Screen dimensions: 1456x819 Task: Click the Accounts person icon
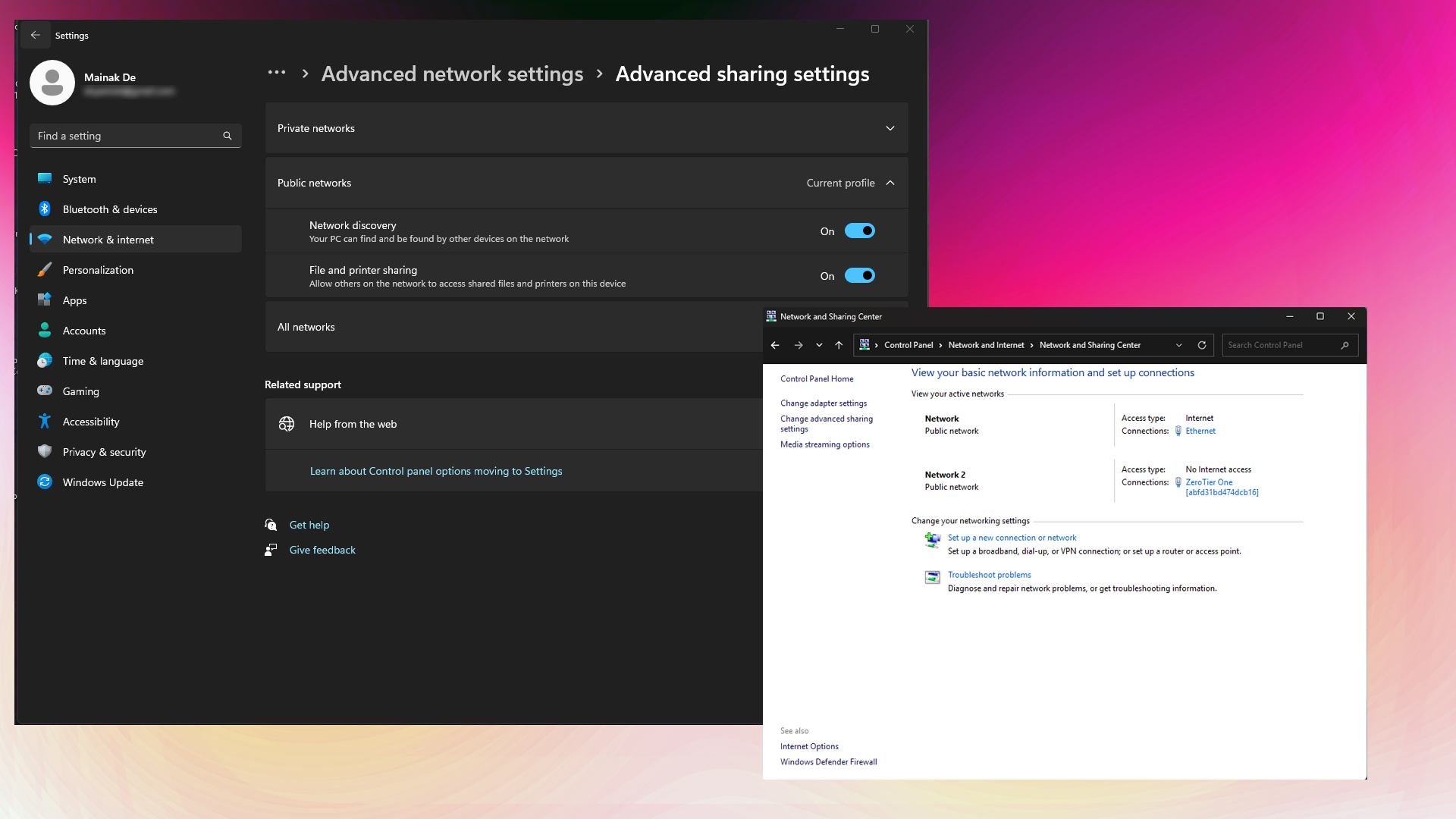point(45,331)
